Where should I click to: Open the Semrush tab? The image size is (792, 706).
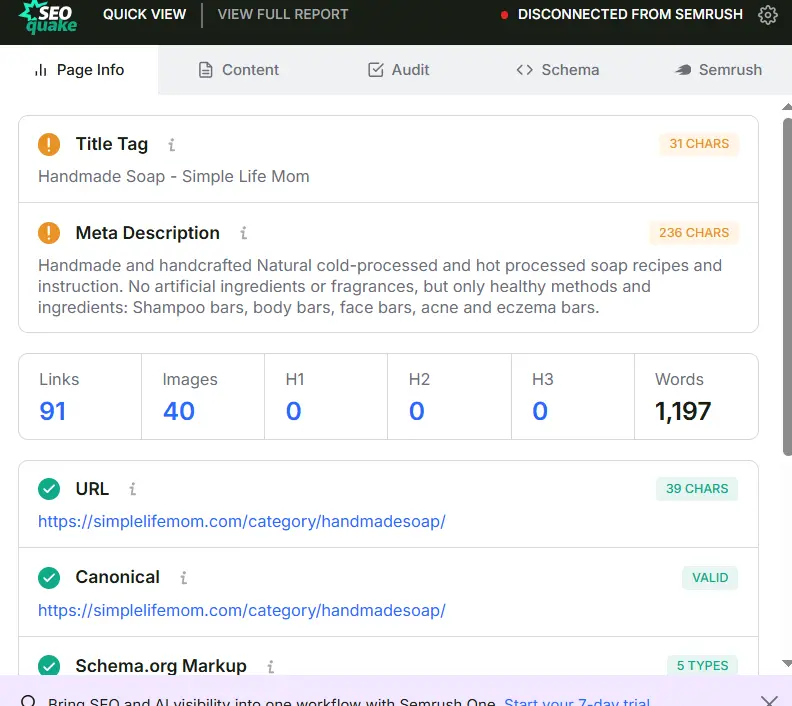pos(718,70)
